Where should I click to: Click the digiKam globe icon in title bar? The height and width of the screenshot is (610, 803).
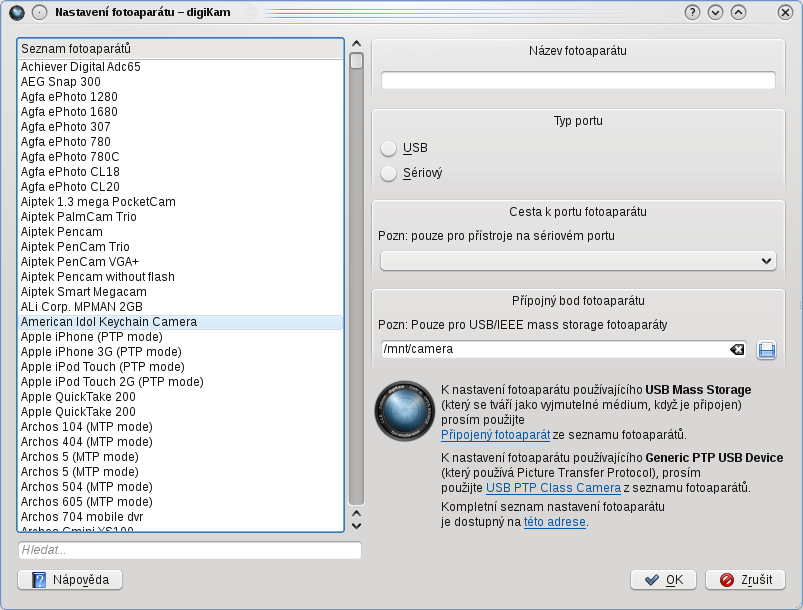(x=17, y=12)
